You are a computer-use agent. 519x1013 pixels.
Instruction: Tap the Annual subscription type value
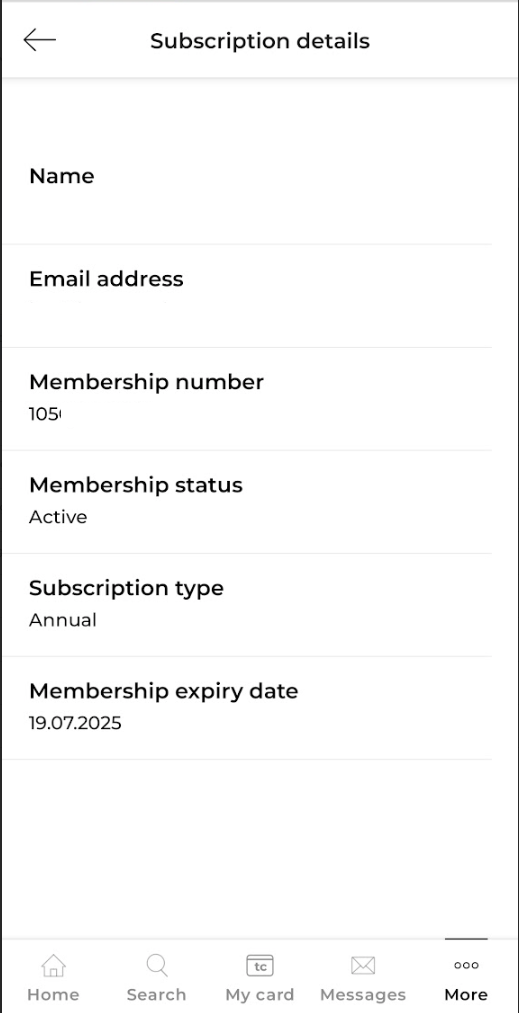click(x=63, y=620)
